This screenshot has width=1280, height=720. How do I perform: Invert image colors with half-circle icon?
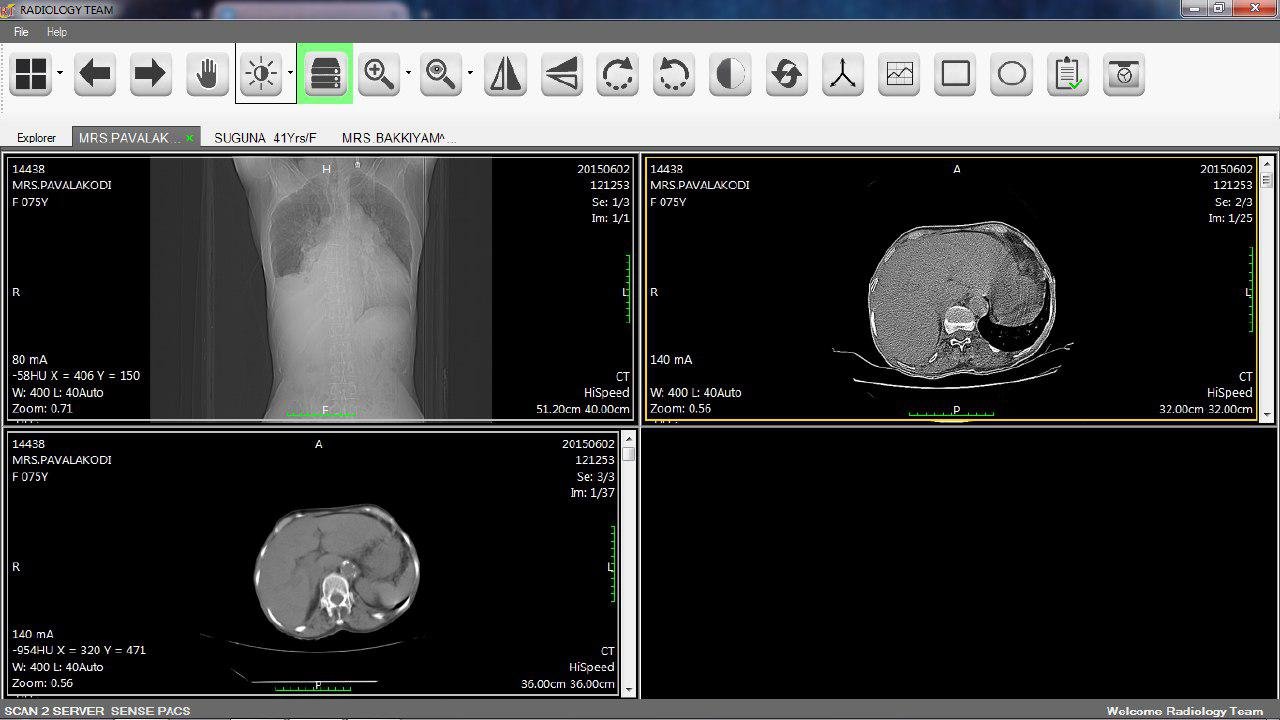pyautogui.click(x=731, y=74)
